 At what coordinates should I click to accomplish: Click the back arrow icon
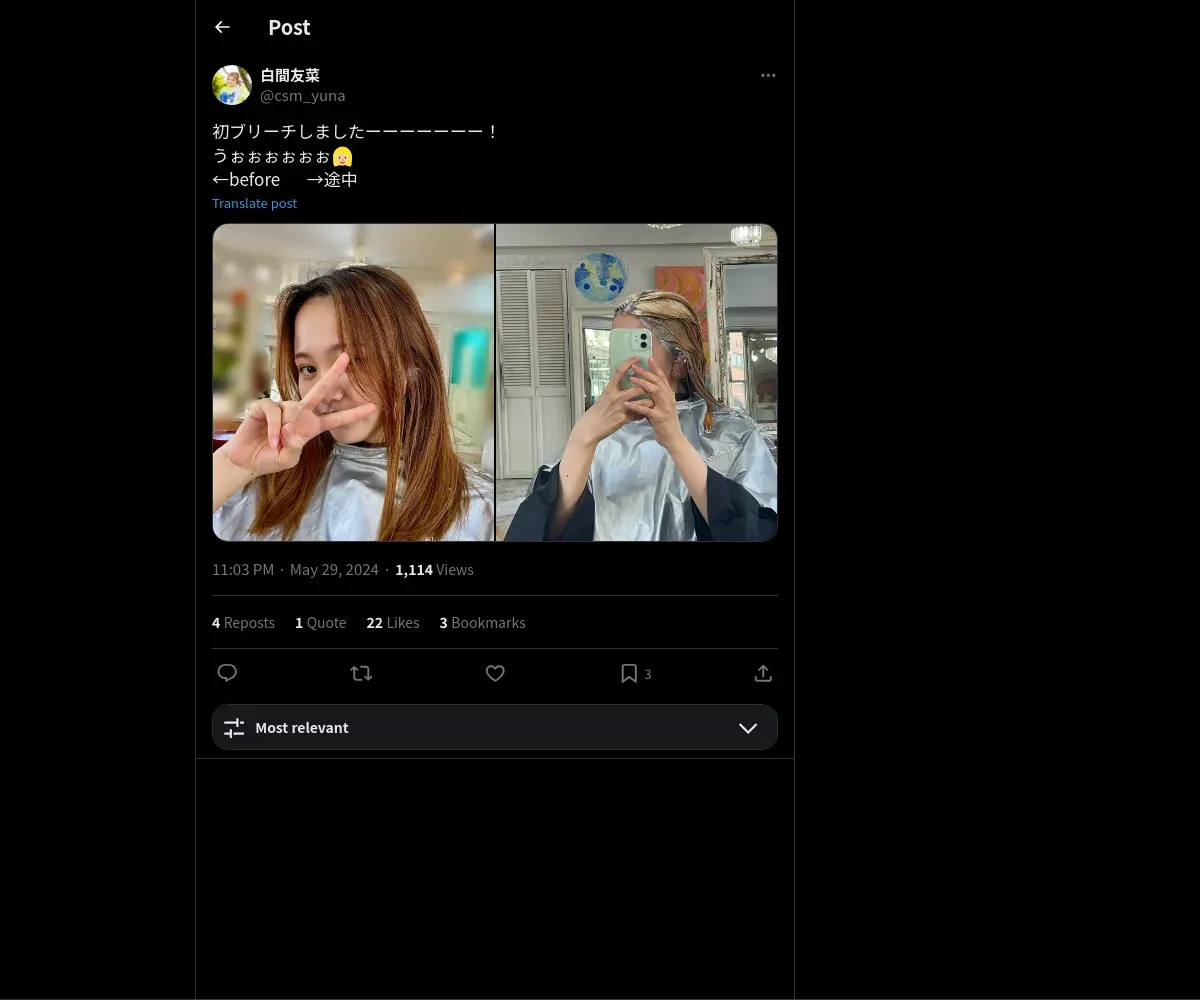222,28
